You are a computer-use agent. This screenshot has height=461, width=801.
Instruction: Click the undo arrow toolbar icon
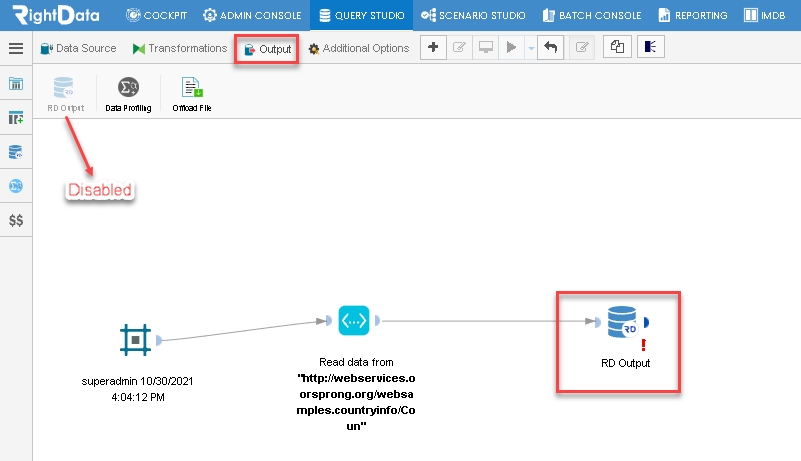coord(550,48)
